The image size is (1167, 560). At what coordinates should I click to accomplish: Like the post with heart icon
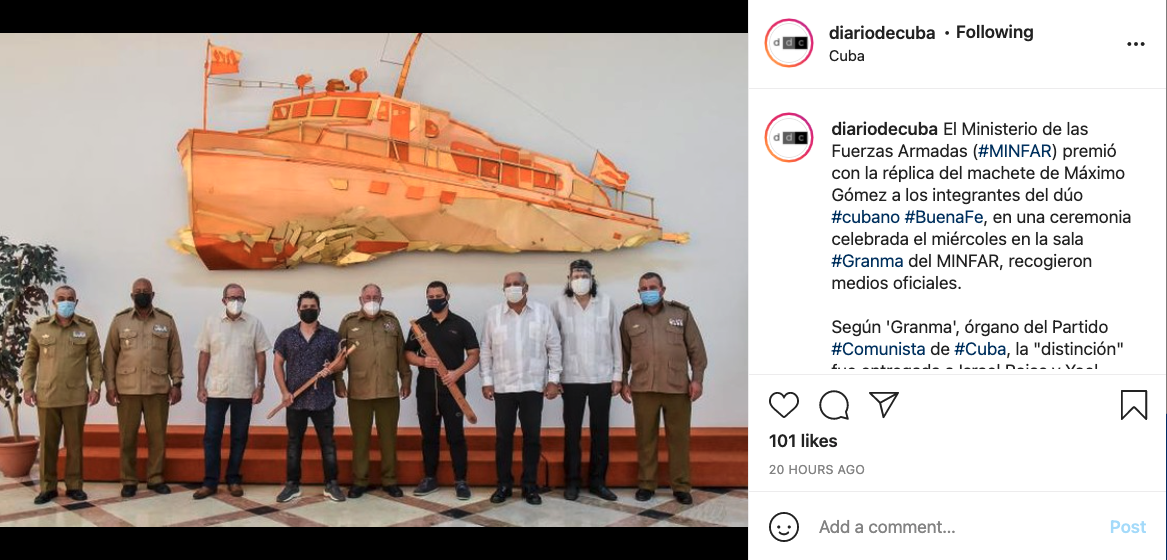[784, 405]
